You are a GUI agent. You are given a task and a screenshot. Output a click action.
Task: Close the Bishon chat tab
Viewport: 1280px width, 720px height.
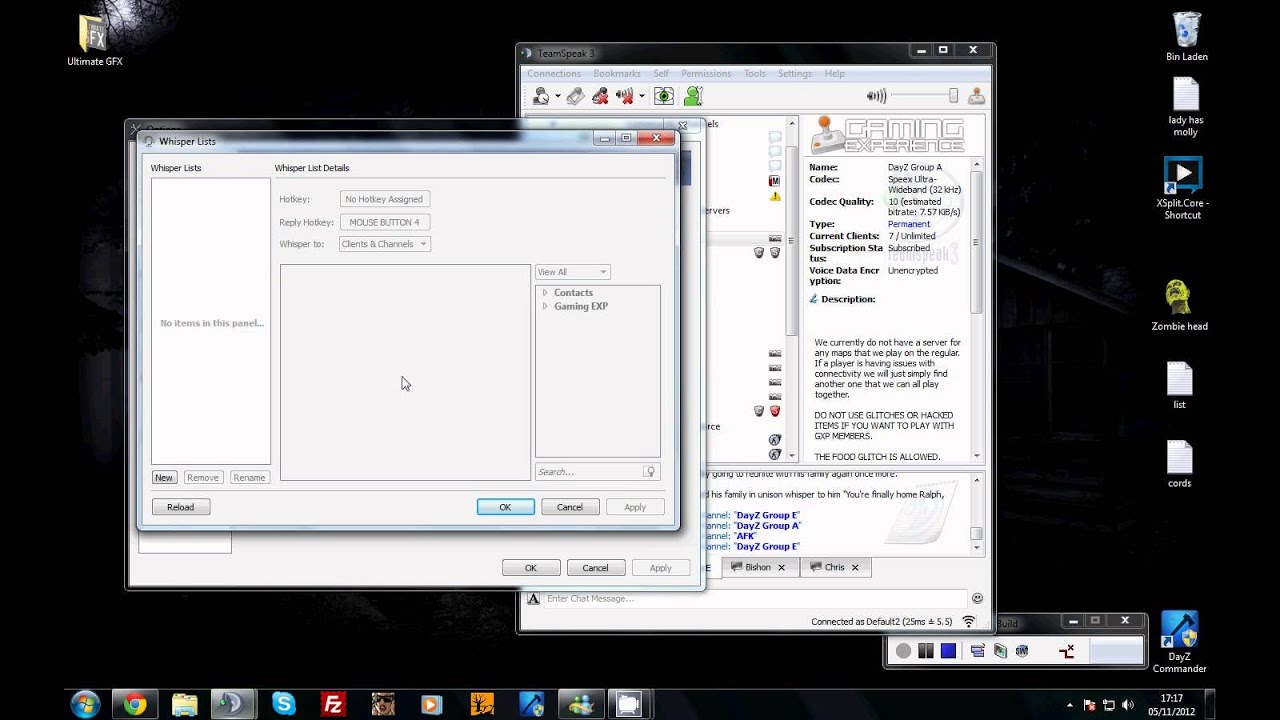pyautogui.click(x=781, y=568)
